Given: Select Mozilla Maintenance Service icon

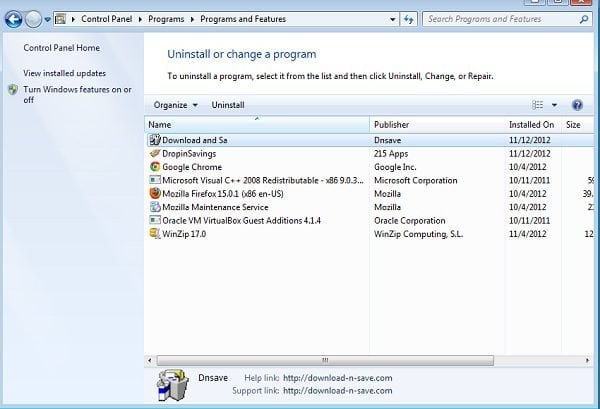Looking at the screenshot, I should coord(155,207).
